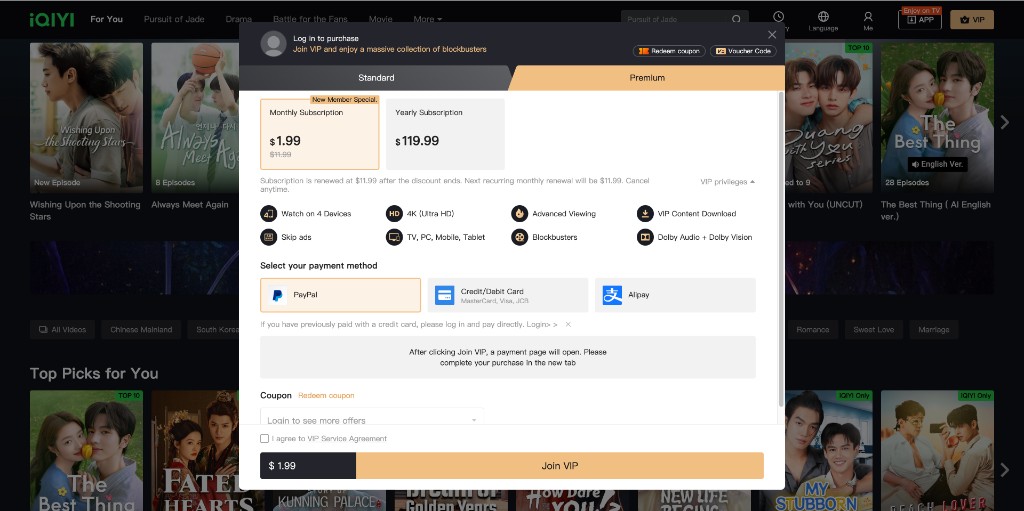Switch to the Premium tab
Viewport: 1024px width, 511px height.
pos(647,78)
